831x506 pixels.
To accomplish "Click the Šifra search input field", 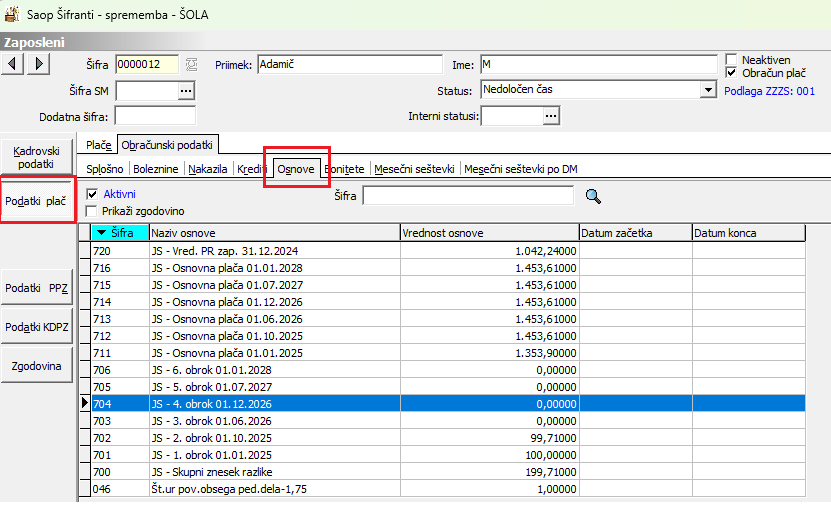I will (467, 197).
